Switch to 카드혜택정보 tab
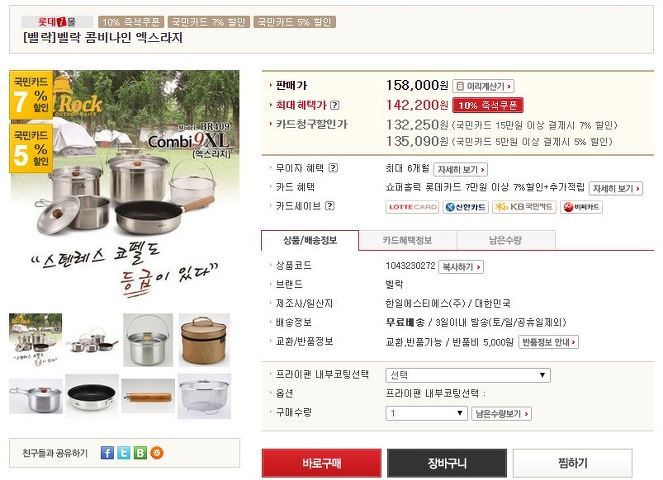This screenshot has height=480, width=663. (x=408, y=240)
